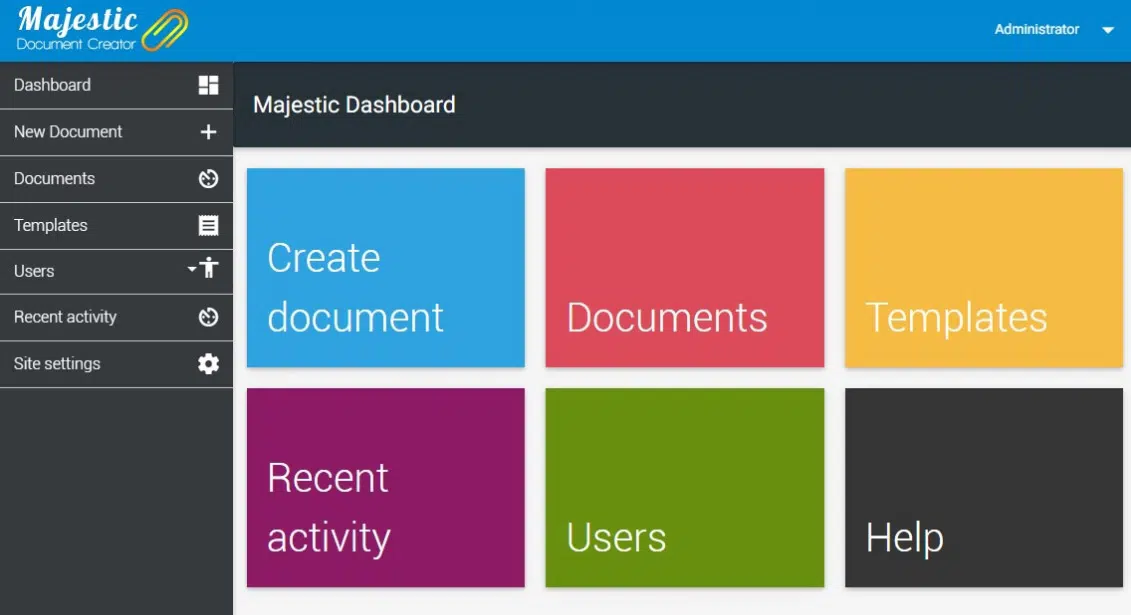The image size is (1131, 615).
Task: Expand the Users submenu arrow in sidebar
Action: pyautogui.click(x=192, y=269)
